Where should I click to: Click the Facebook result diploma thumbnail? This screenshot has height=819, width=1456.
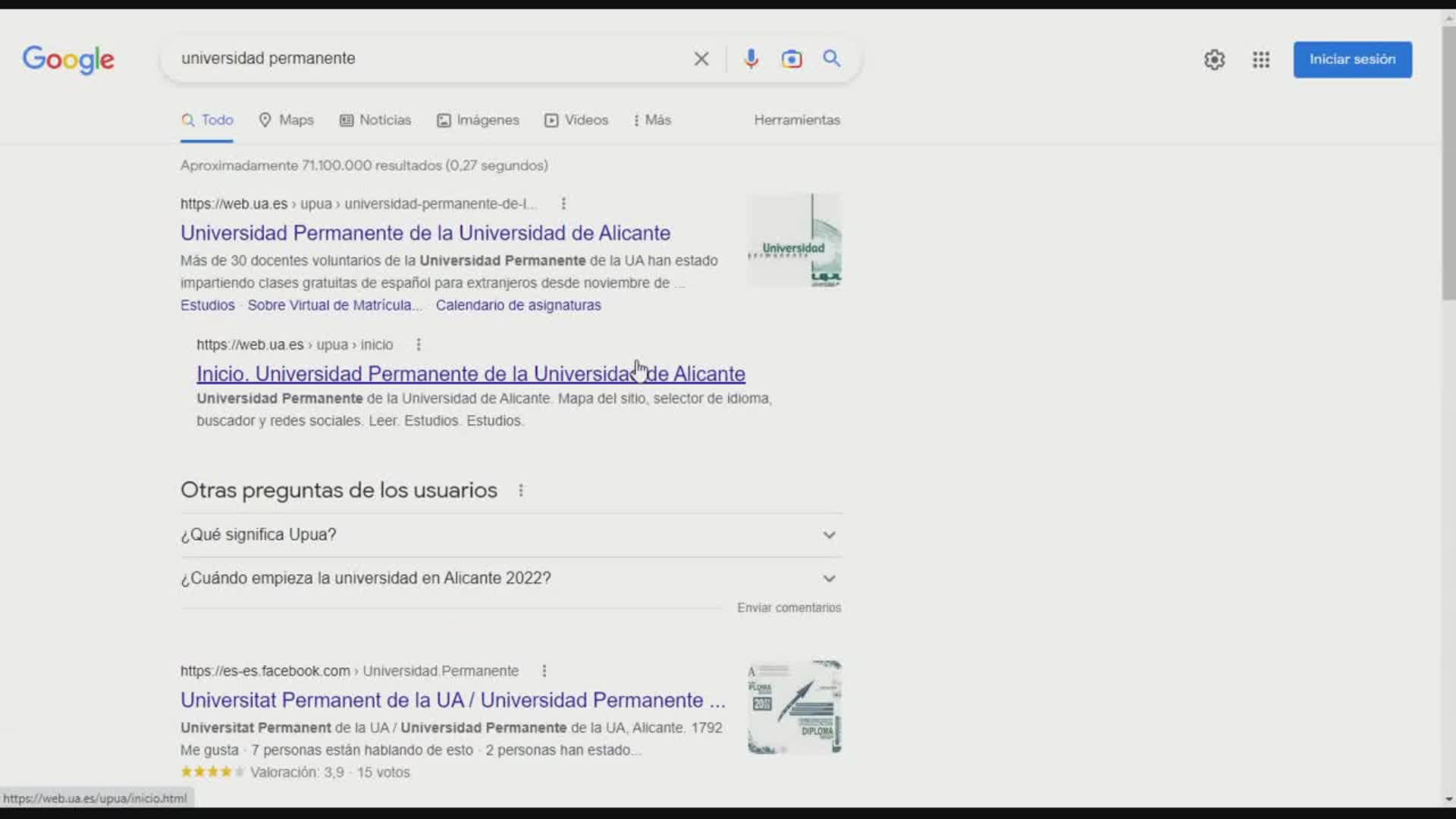[794, 707]
